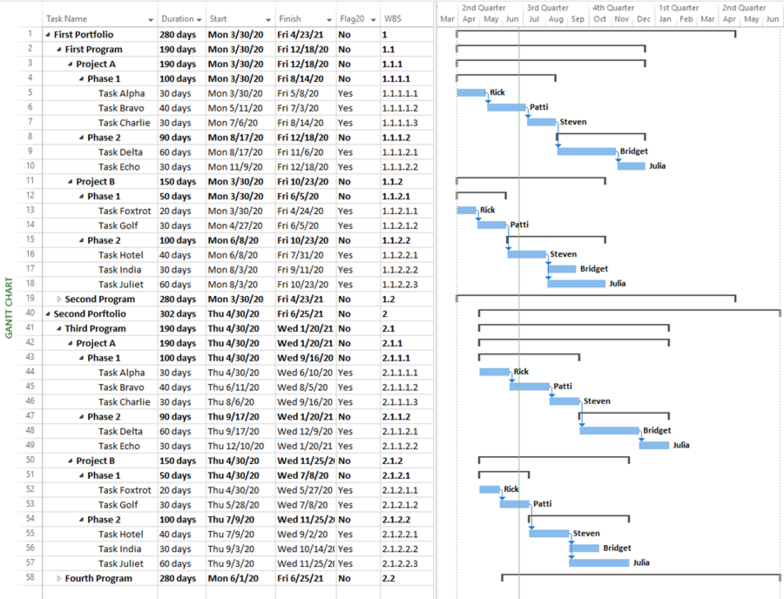Open the Task Name column filter dropdown
The height and width of the screenshot is (599, 784).
tap(150, 20)
